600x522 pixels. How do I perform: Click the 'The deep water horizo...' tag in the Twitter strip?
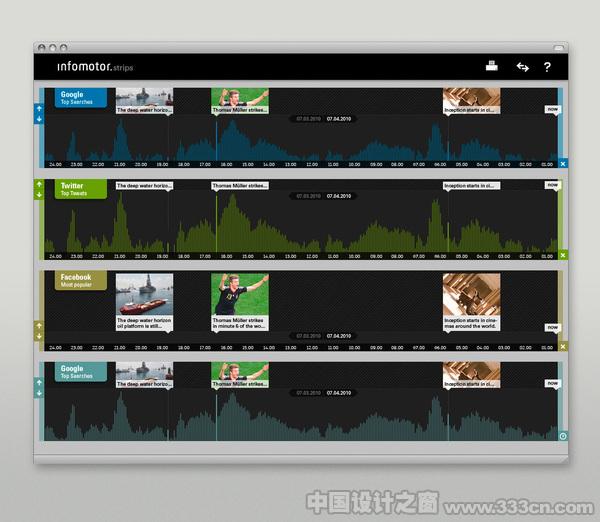[144, 186]
